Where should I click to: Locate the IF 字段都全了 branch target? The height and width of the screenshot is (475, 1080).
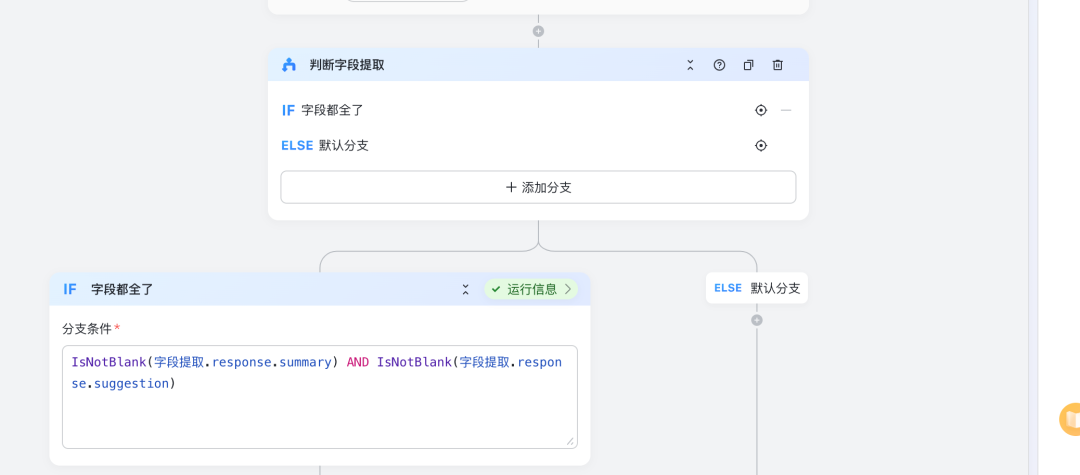point(760,110)
